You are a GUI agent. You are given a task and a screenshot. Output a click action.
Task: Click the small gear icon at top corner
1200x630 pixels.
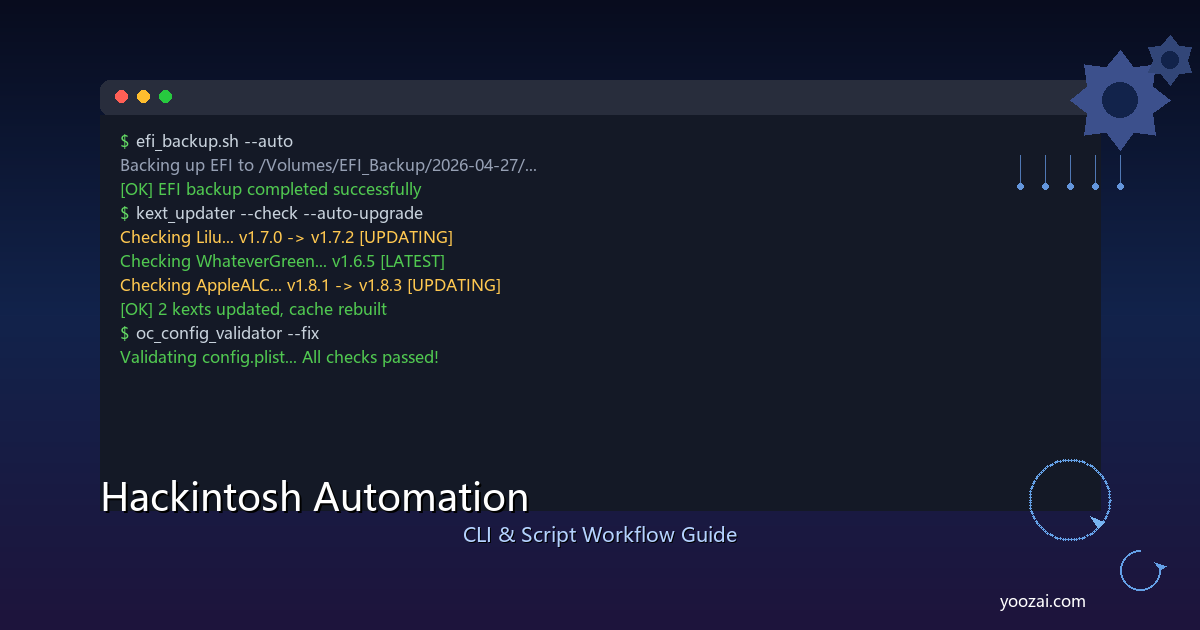[1170, 60]
